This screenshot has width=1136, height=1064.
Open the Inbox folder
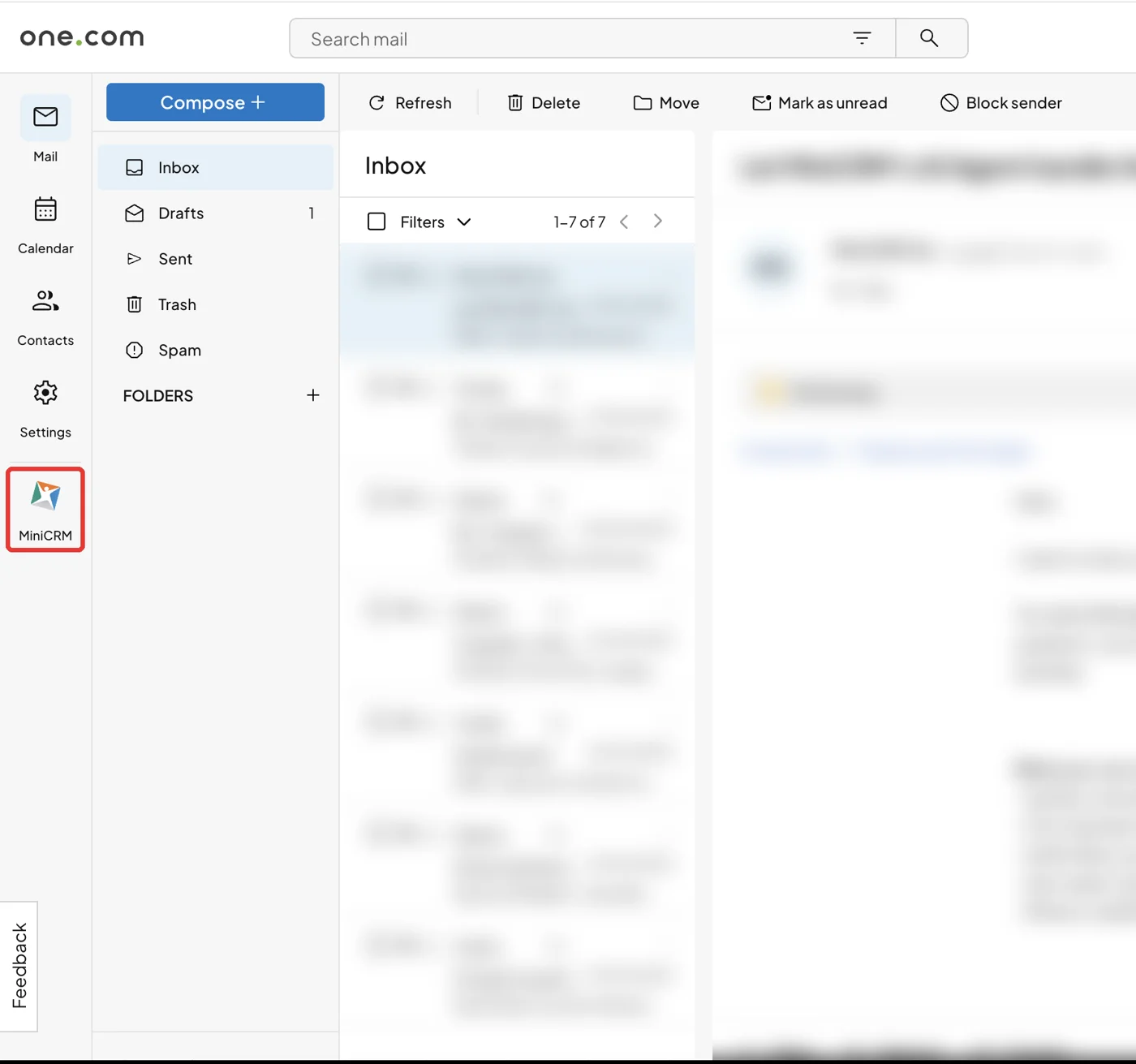(216, 167)
